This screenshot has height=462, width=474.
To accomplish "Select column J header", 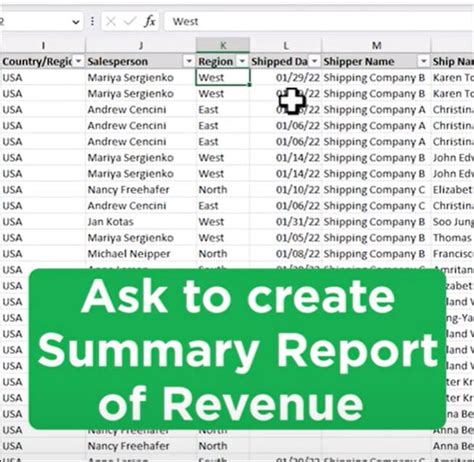I will pos(141,45).
